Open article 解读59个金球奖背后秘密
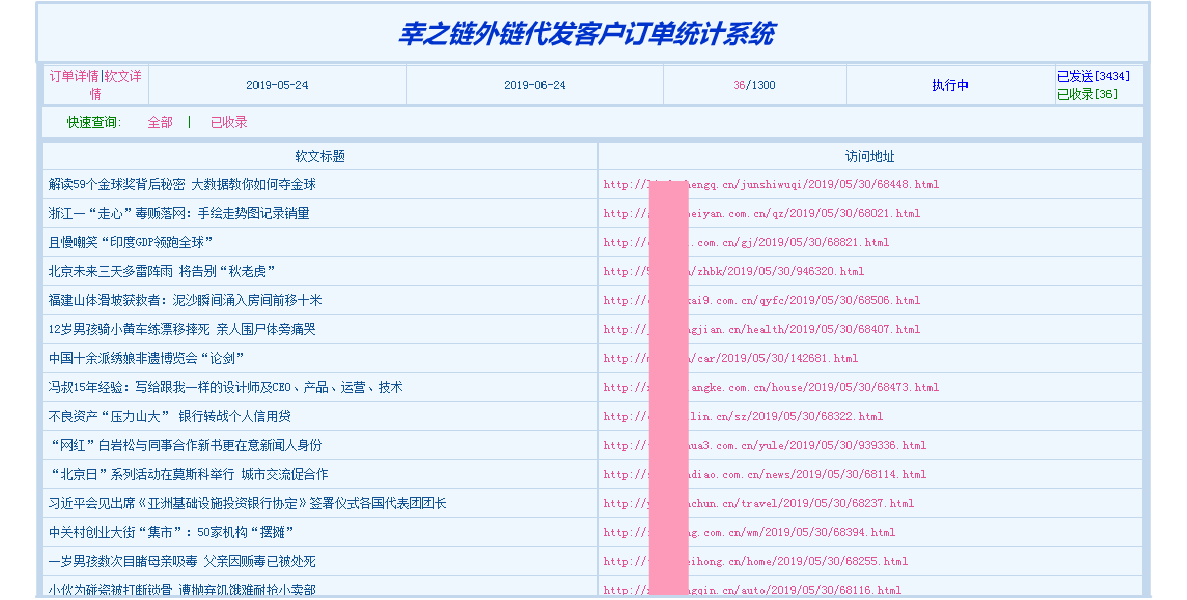Image resolution: width=1187 pixels, height=600 pixels. pyautogui.click(x=182, y=184)
